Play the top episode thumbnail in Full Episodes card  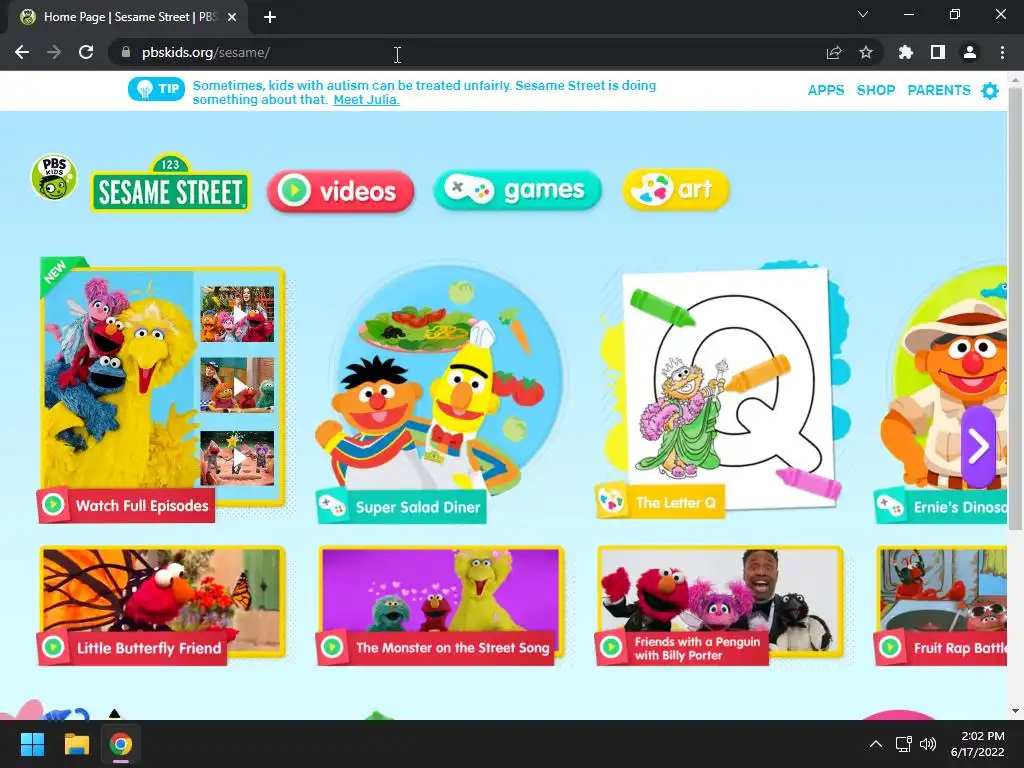tap(237, 314)
